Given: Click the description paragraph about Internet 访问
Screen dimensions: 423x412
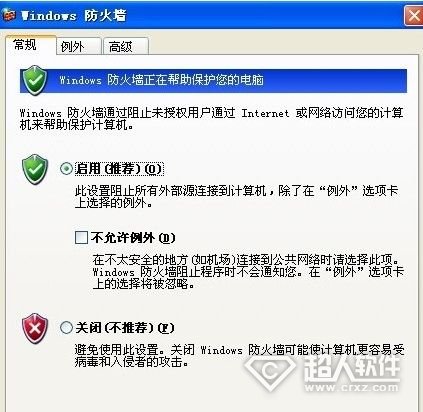Looking at the screenshot, I should 211,119.
